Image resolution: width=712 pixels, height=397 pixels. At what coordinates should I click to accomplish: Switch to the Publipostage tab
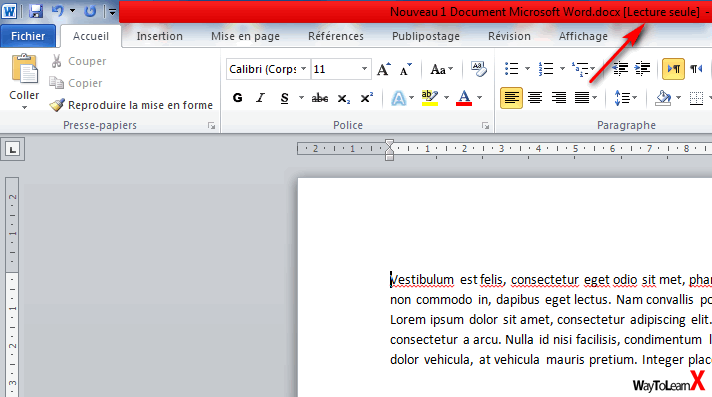[x=425, y=36]
